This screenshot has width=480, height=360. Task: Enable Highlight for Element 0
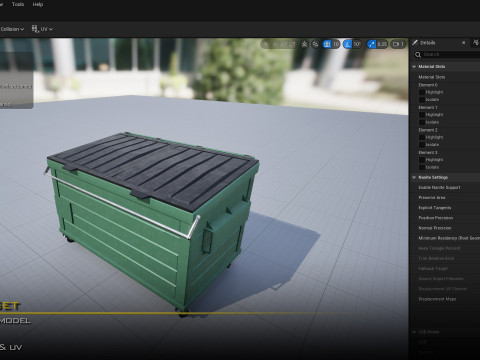tap(422, 92)
